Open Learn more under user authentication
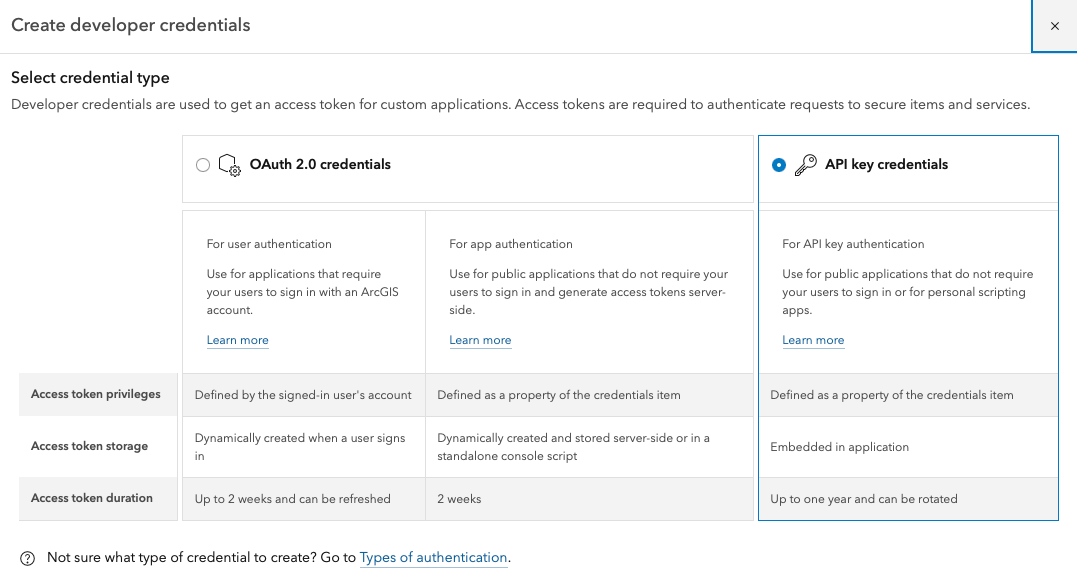This screenshot has width=1077, height=582. pos(238,340)
